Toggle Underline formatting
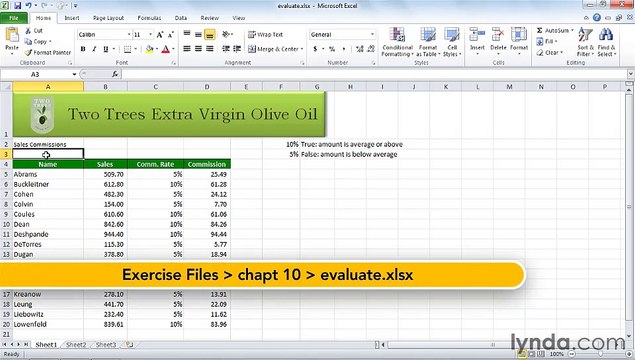635x360 pixels. pos(106,49)
